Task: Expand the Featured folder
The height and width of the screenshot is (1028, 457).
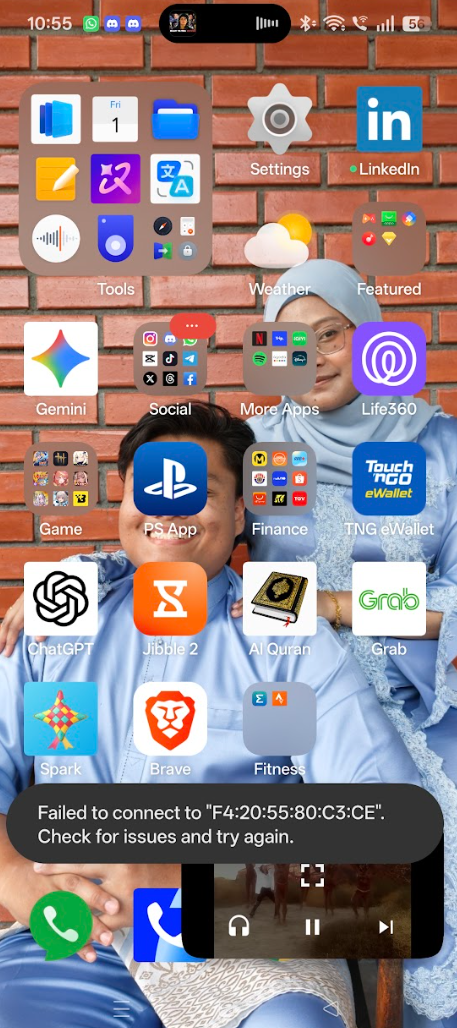Action: [389, 239]
